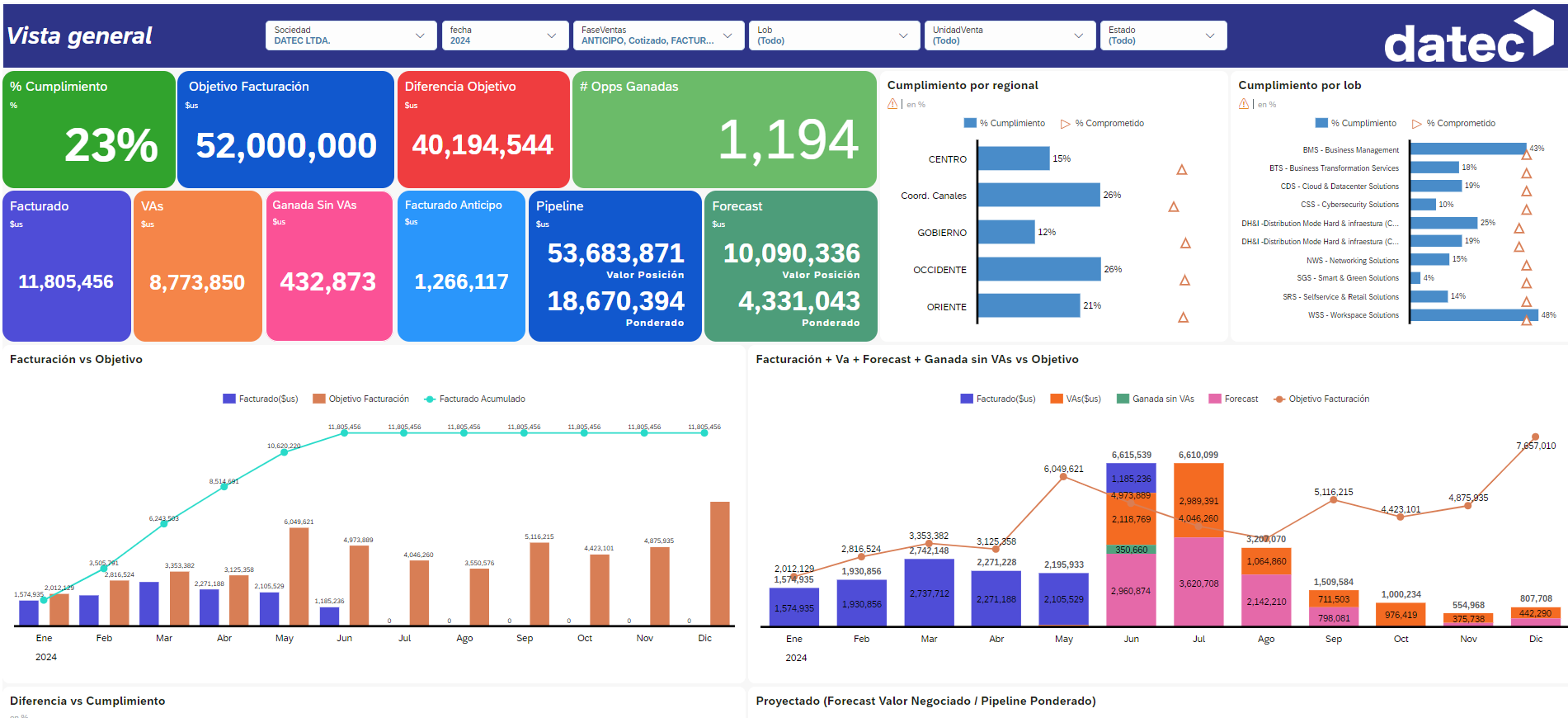
Task: Click the Coord. Canales comprometido triangle marker
Action: pyautogui.click(x=1174, y=206)
